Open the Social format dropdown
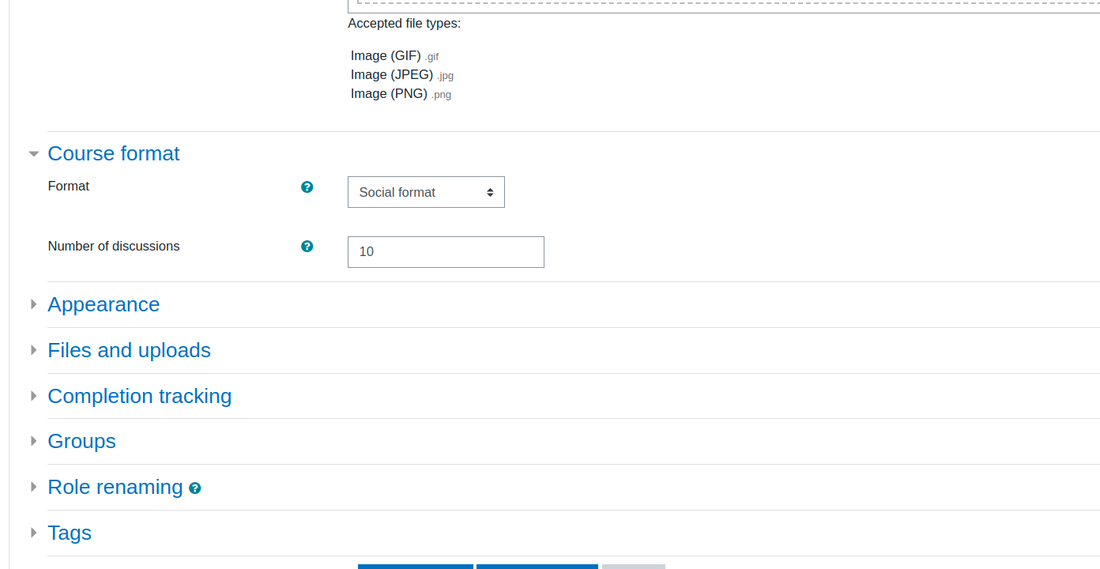The height and width of the screenshot is (569, 1100). pos(426,192)
